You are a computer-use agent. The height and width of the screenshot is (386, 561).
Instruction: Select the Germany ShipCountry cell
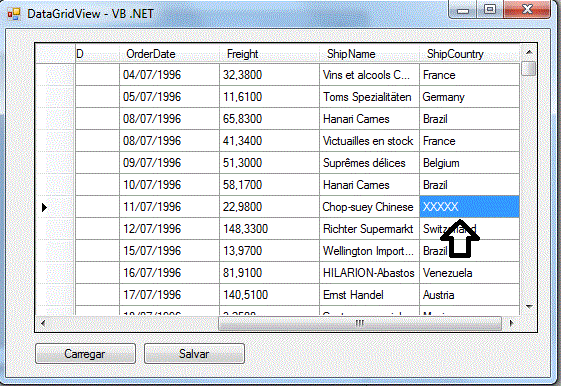469,97
